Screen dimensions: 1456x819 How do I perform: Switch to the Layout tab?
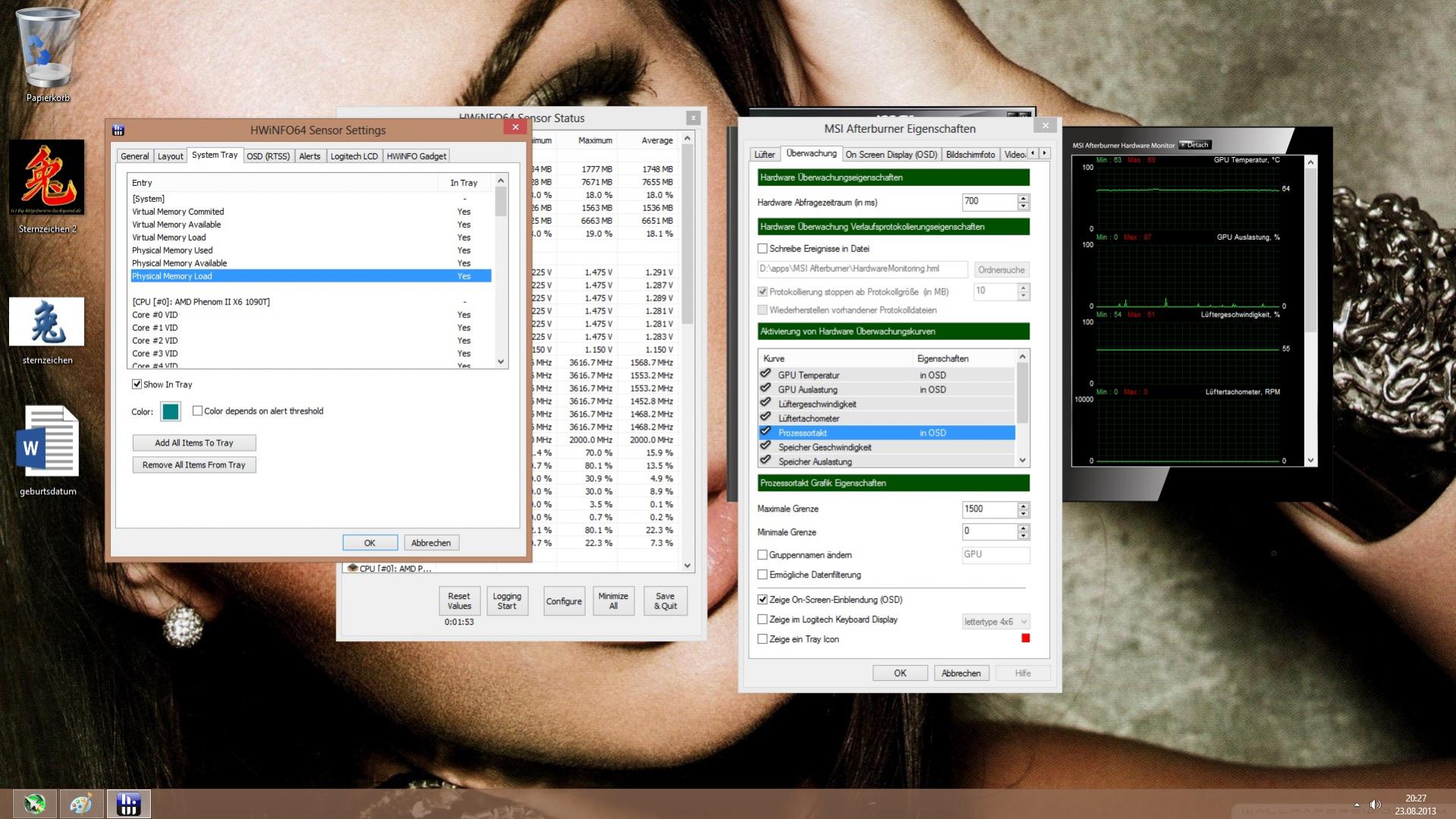tap(170, 156)
